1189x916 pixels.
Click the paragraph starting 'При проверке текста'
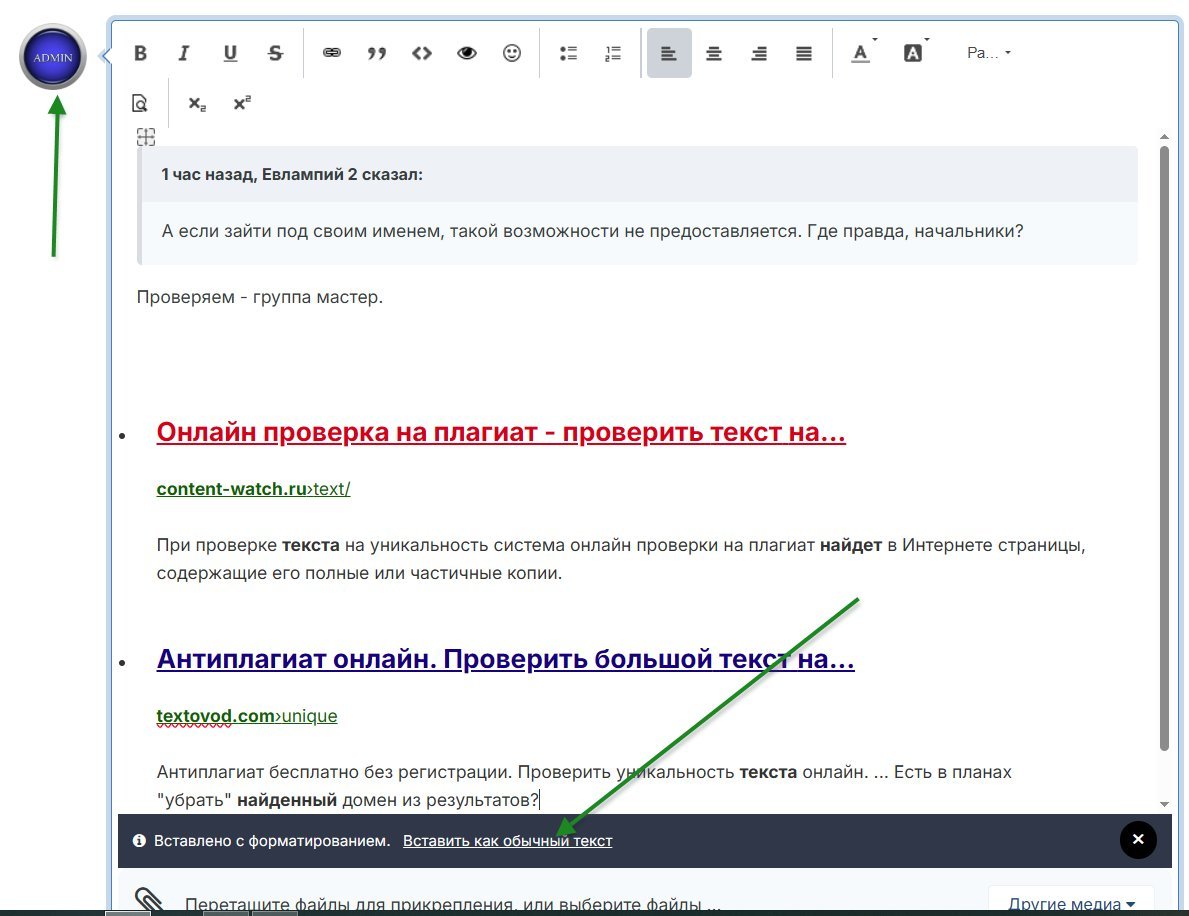[621, 559]
